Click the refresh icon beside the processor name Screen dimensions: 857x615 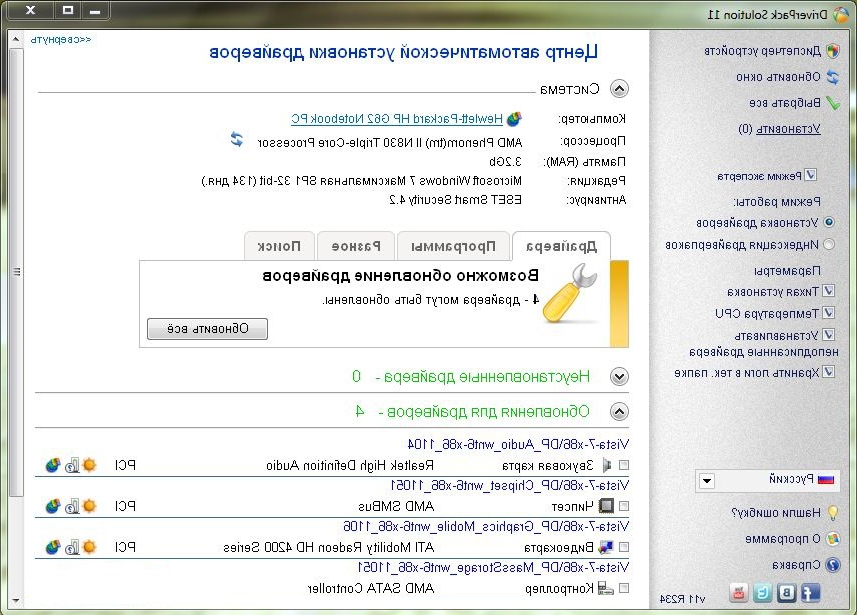point(237,139)
